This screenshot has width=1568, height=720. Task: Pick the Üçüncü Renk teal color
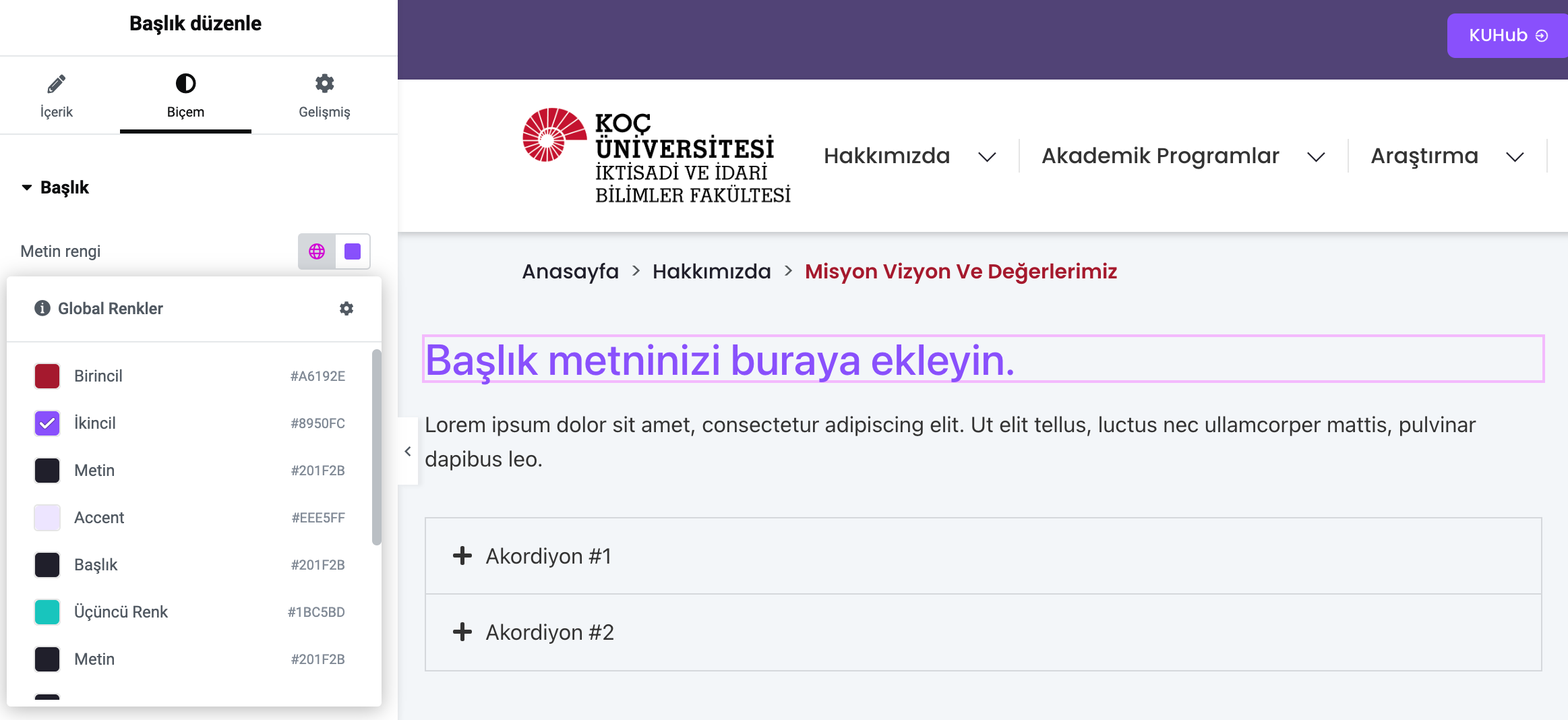click(x=47, y=612)
